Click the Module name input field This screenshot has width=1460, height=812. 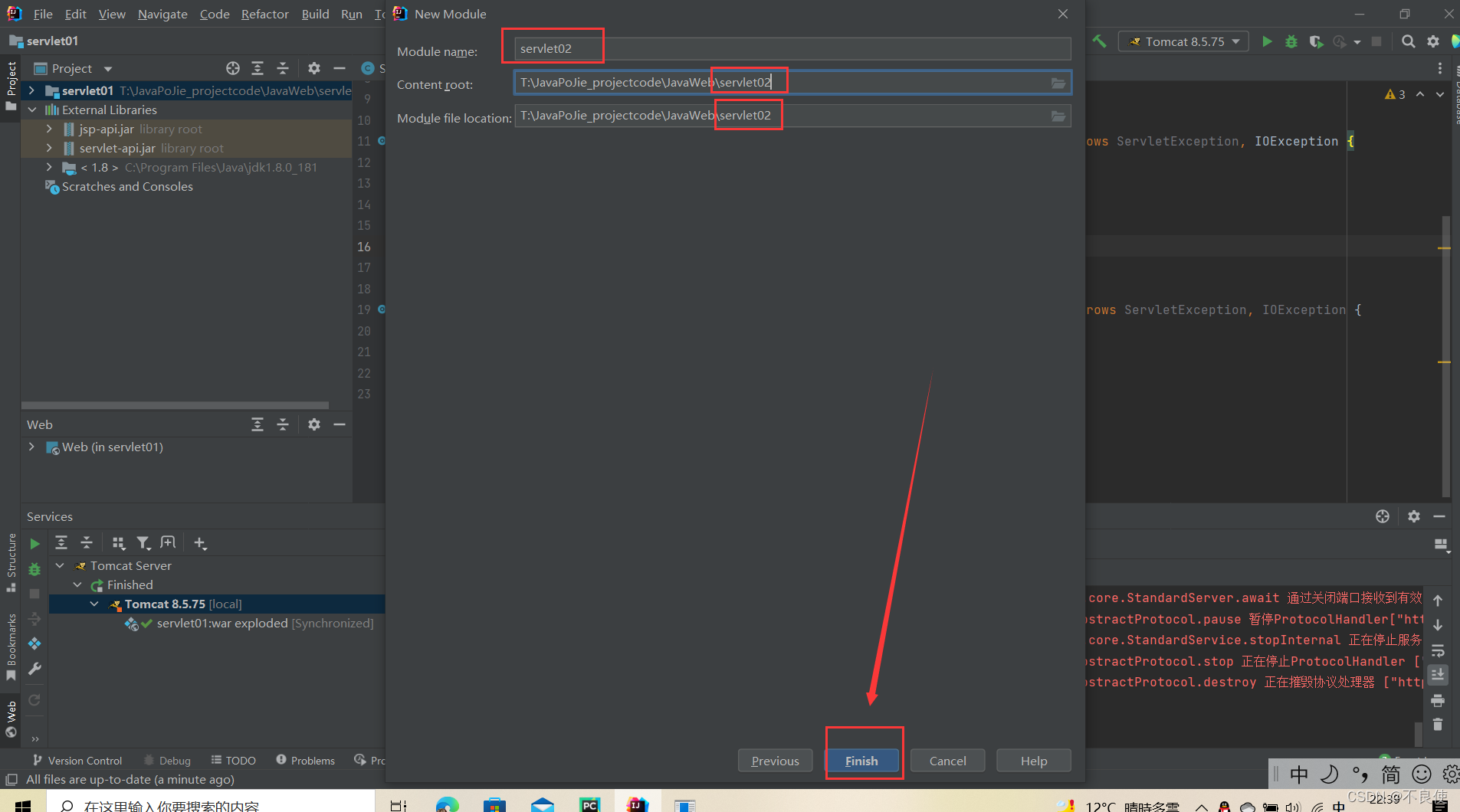(x=792, y=49)
